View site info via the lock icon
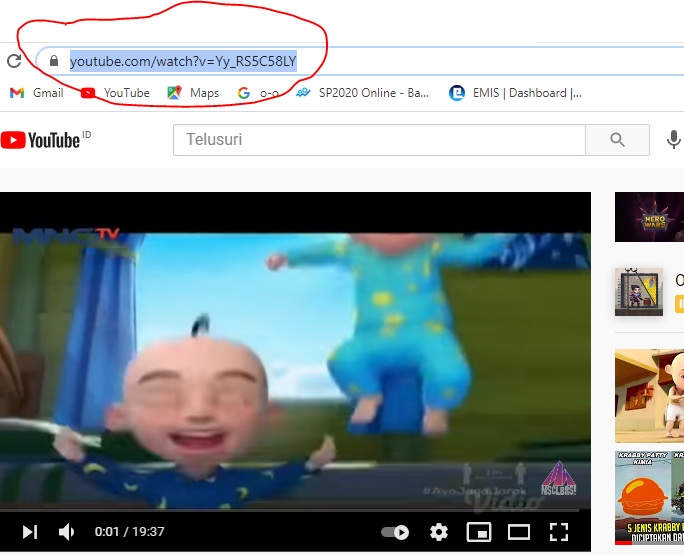 click(x=54, y=61)
